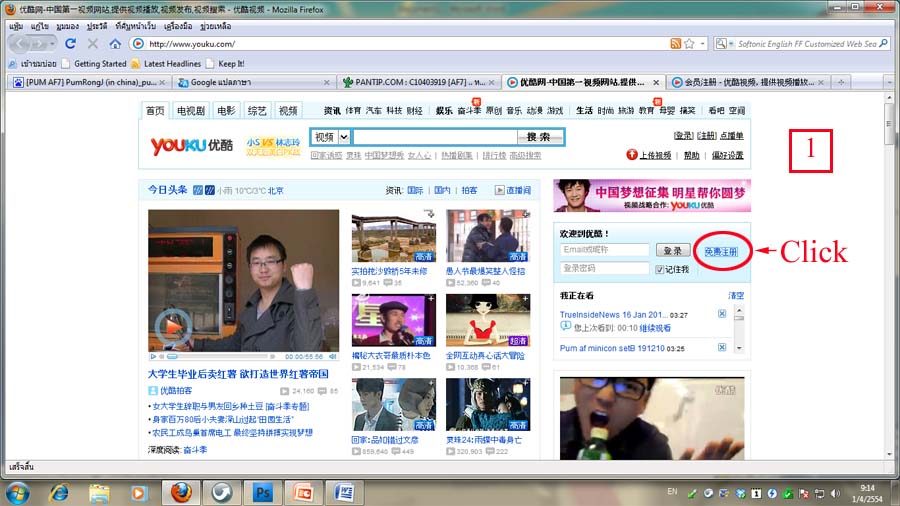Switch to PumRongJ (in china) tab

89,83
